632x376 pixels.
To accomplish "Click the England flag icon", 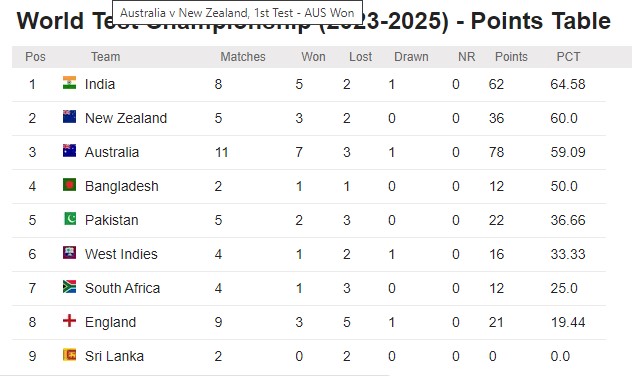I will [x=69, y=320].
